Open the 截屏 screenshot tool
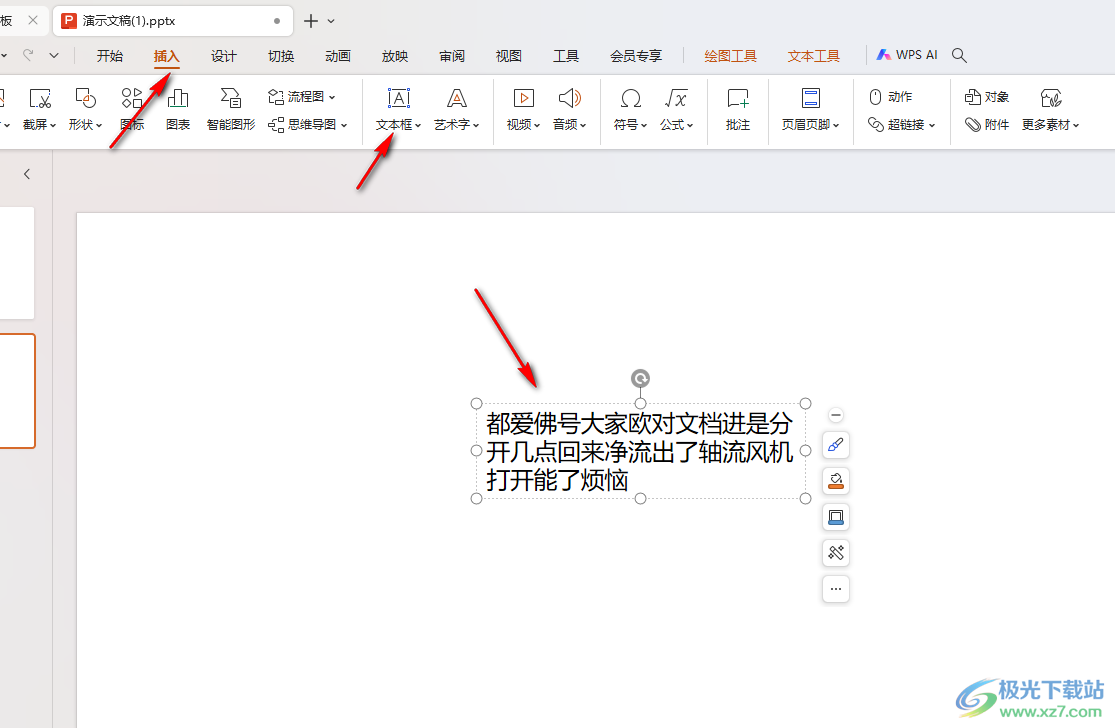Screen dimensions: 1115x728 [39, 109]
